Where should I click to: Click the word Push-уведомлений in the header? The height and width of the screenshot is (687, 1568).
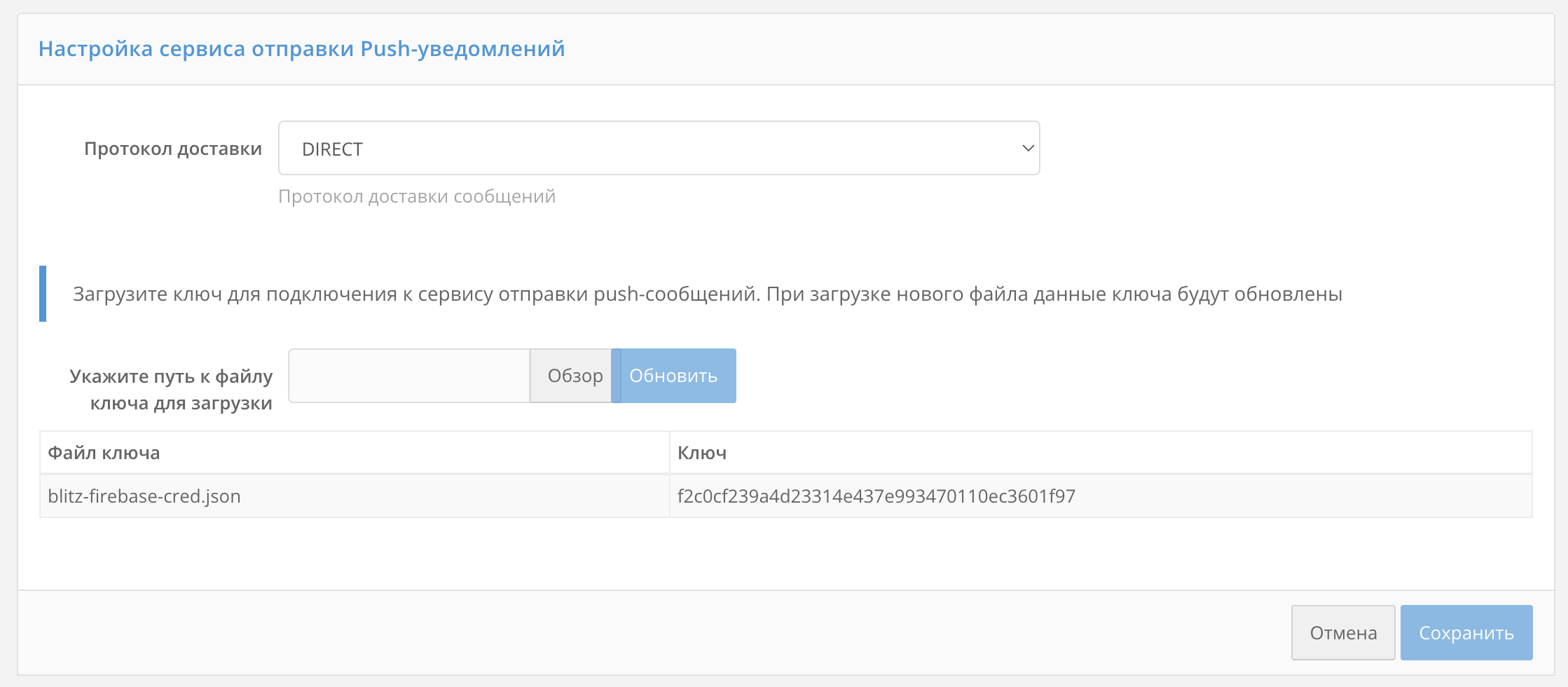tap(462, 49)
